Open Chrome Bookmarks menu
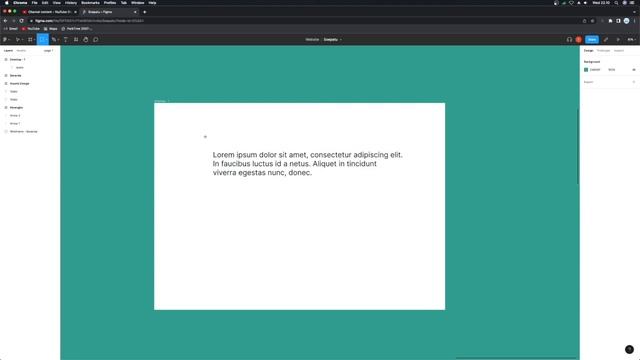Image resolution: width=640 pixels, height=360 pixels. pyautogui.click(x=91, y=3)
